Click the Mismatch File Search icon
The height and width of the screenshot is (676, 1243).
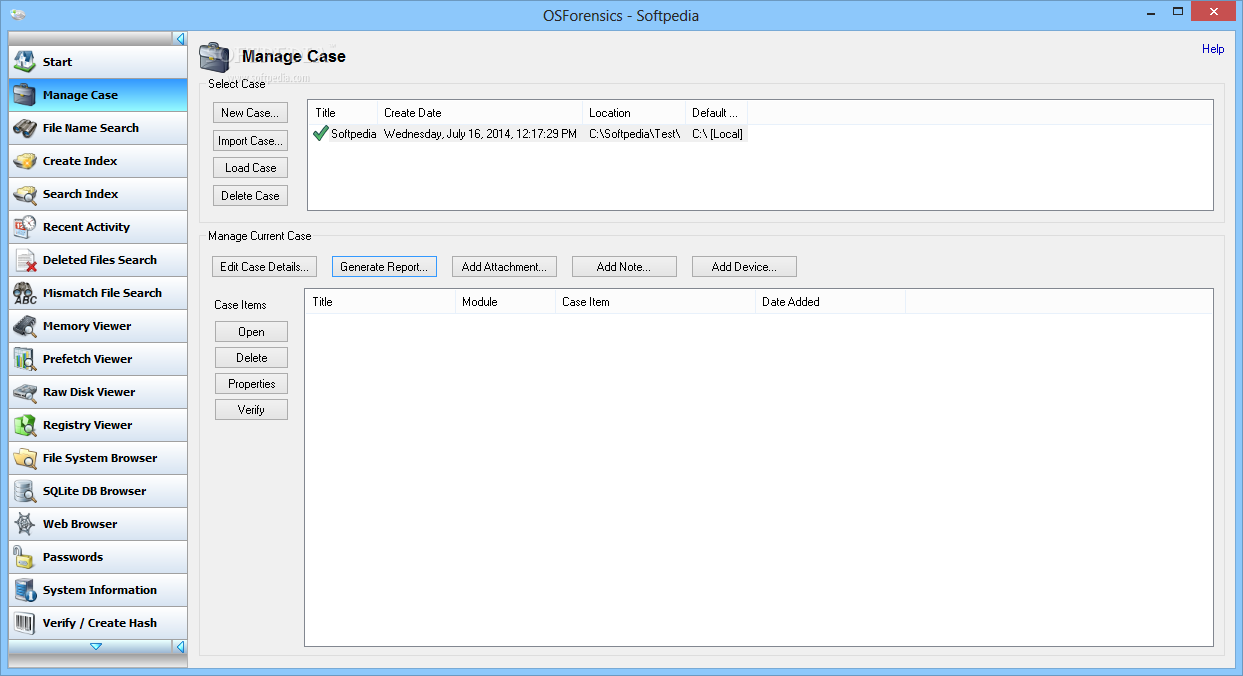point(25,293)
